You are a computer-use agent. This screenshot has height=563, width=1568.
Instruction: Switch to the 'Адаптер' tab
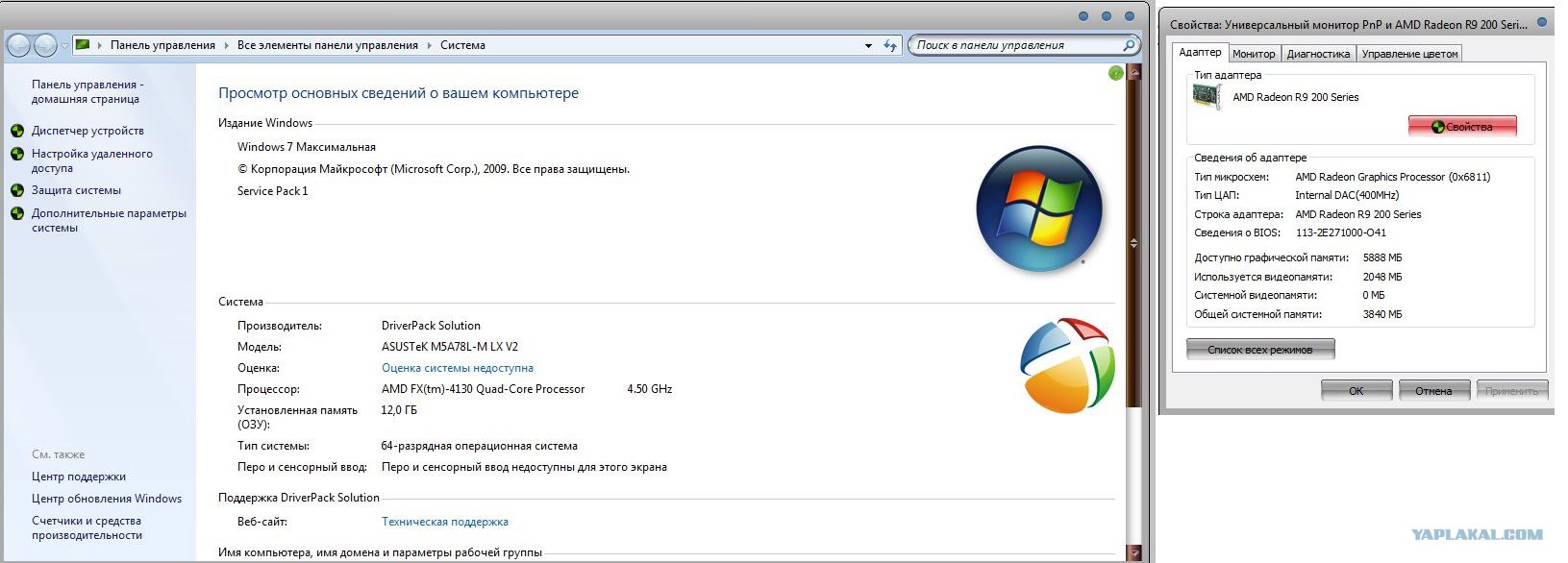click(x=1200, y=53)
